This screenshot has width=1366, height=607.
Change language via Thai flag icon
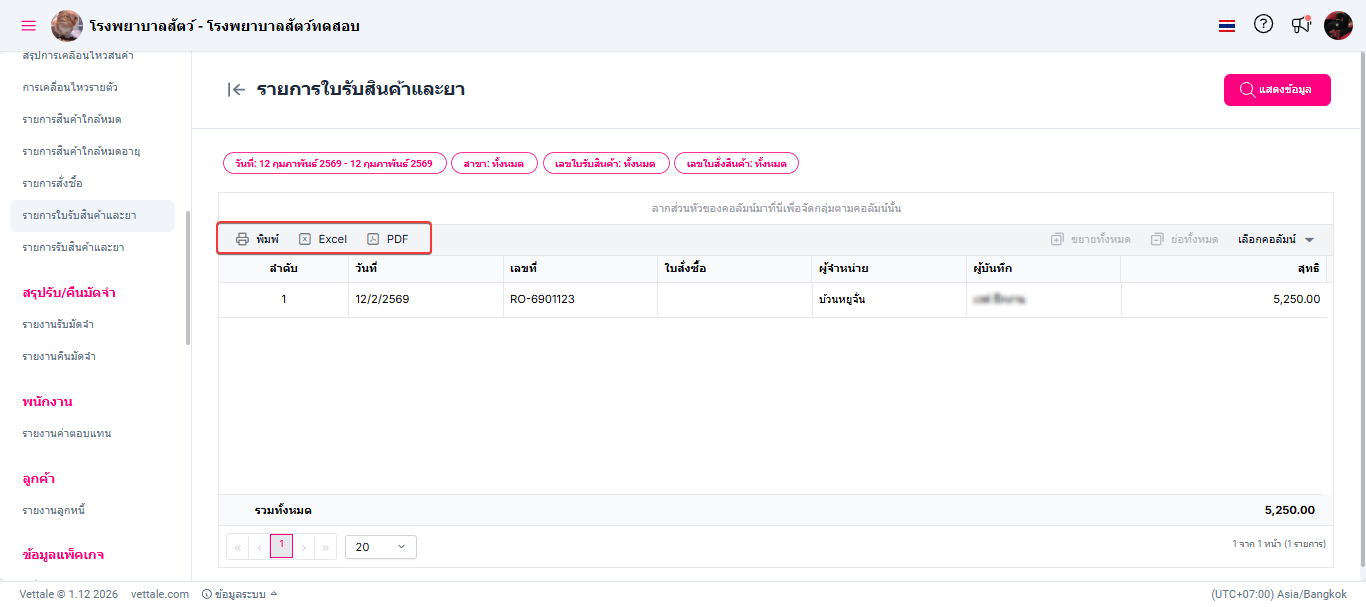(1227, 26)
